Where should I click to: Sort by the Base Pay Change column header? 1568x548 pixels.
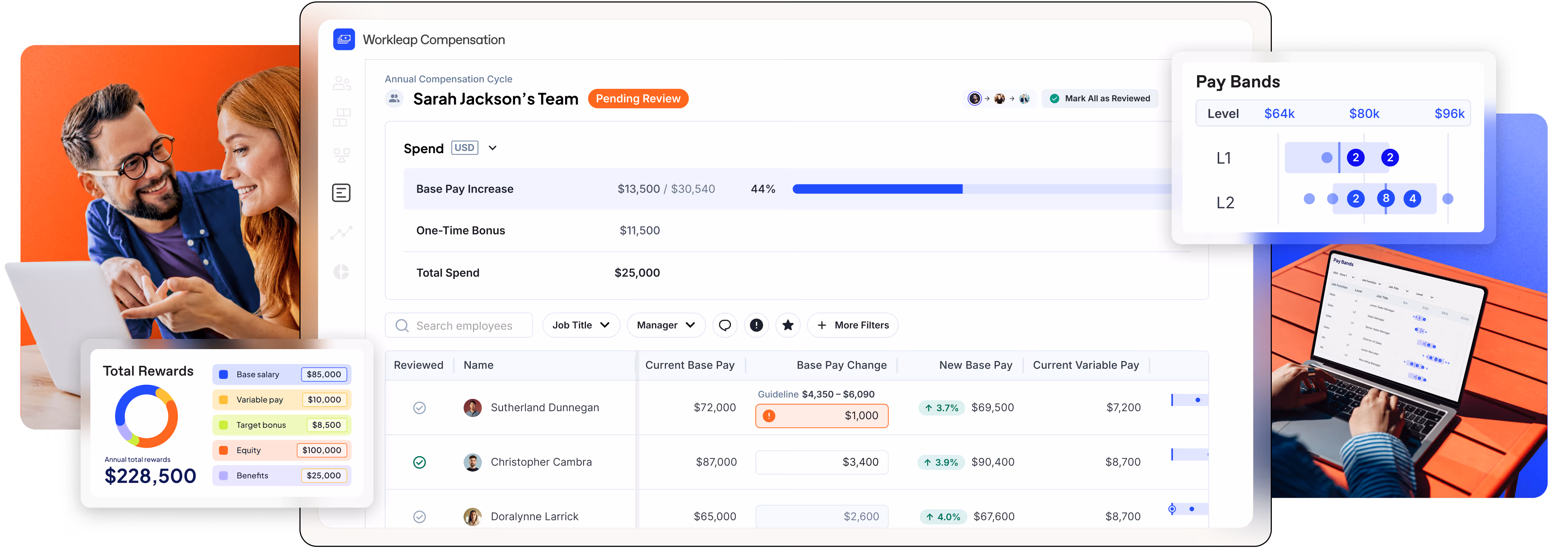click(841, 365)
